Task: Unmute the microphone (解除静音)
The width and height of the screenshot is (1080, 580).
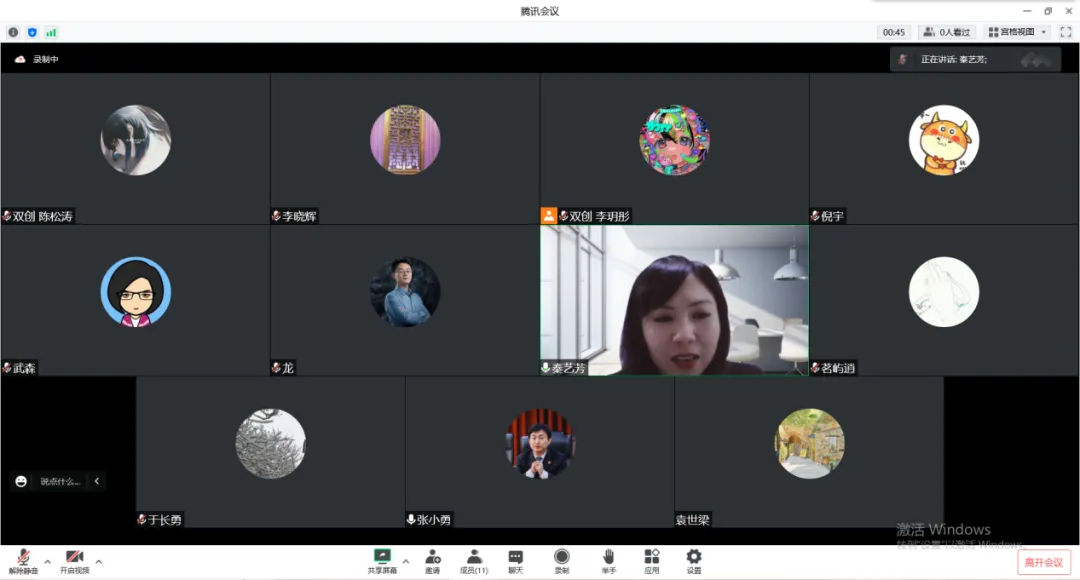Action: pyautogui.click(x=23, y=560)
